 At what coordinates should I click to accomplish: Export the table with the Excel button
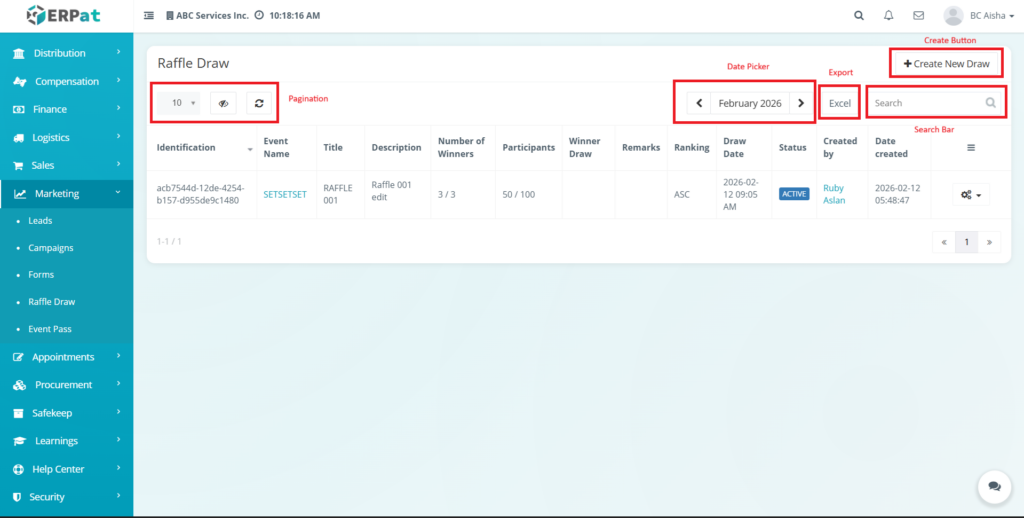click(x=839, y=103)
